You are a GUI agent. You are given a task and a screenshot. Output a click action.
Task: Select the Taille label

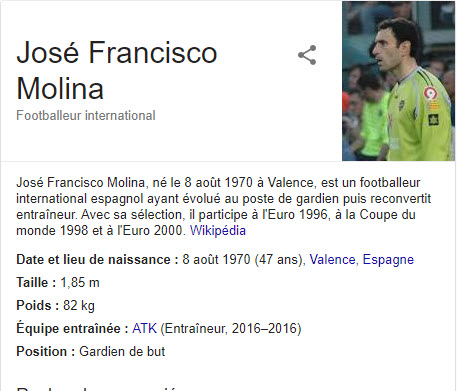36,283
